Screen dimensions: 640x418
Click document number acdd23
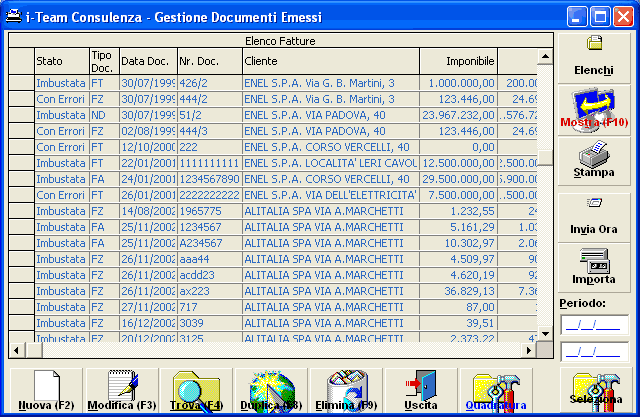(210, 275)
